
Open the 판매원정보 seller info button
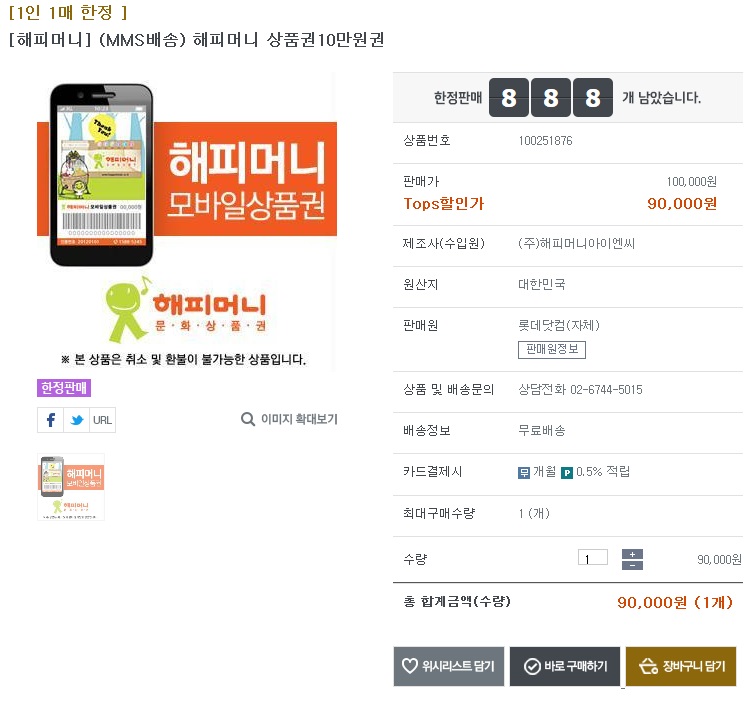coord(552,349)
